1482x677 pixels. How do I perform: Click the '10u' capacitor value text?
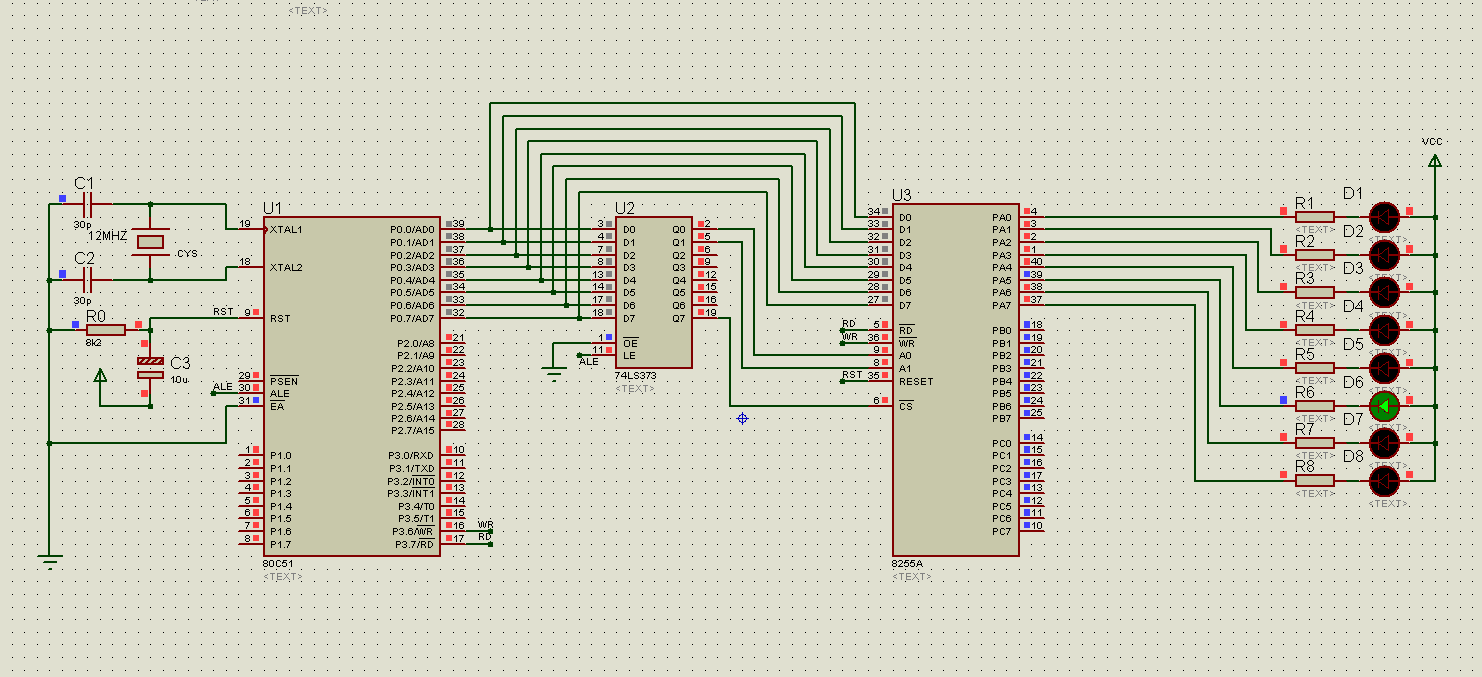coord(179,380)
